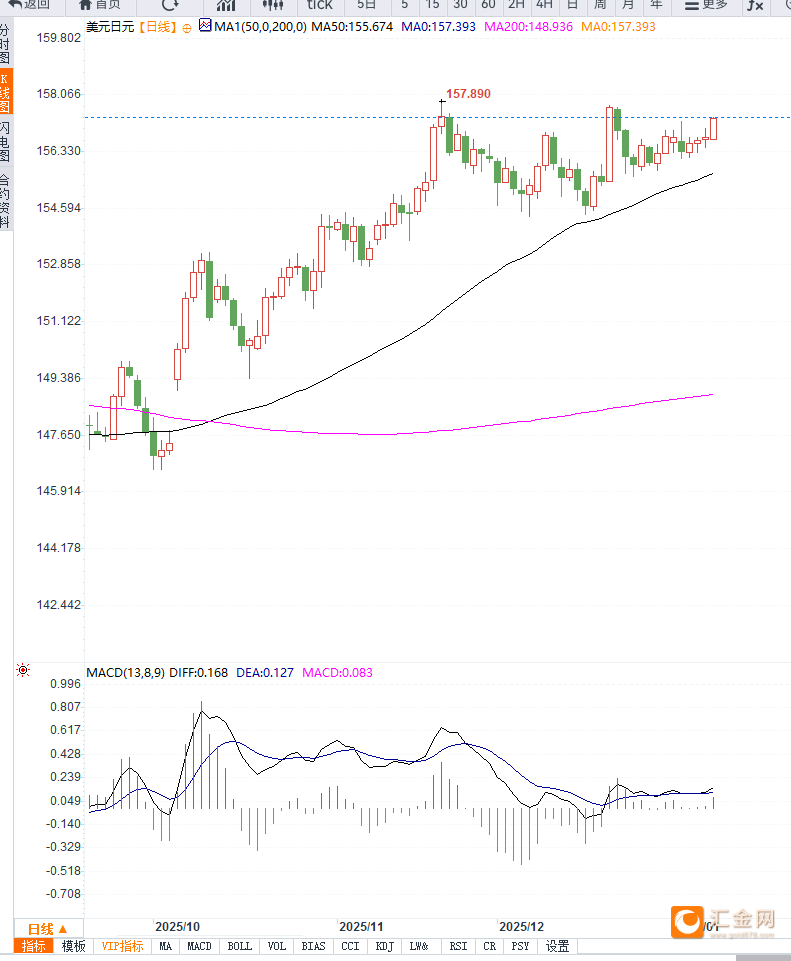Open 合约资料 contract info in sidebar

pos(6,200)
